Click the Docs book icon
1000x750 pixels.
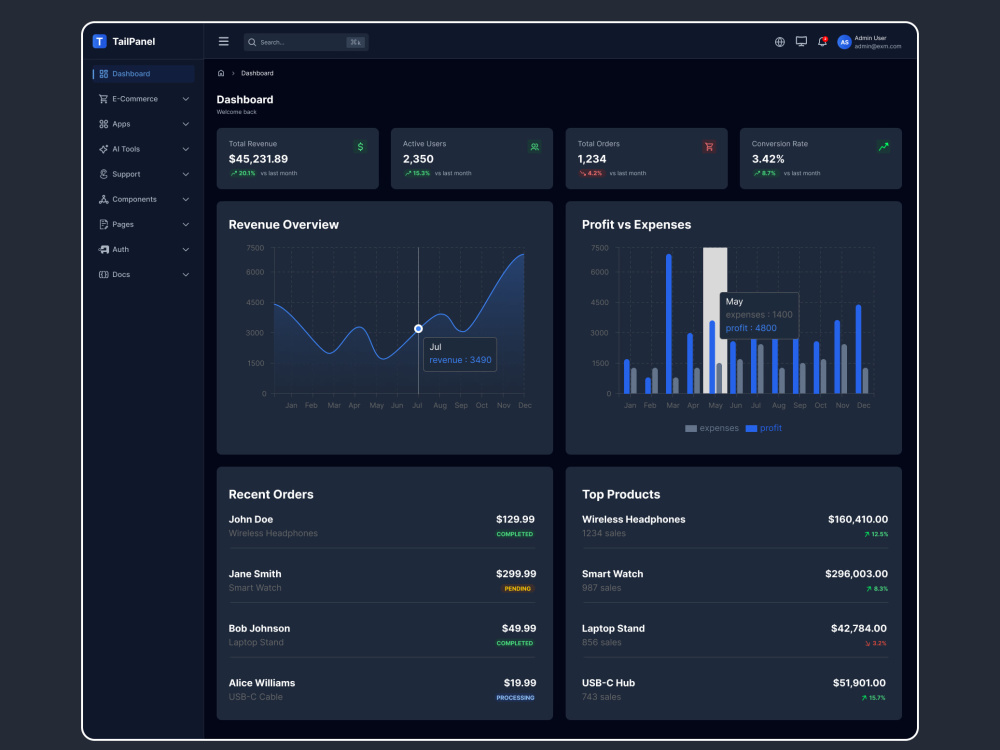pos(103,274)
